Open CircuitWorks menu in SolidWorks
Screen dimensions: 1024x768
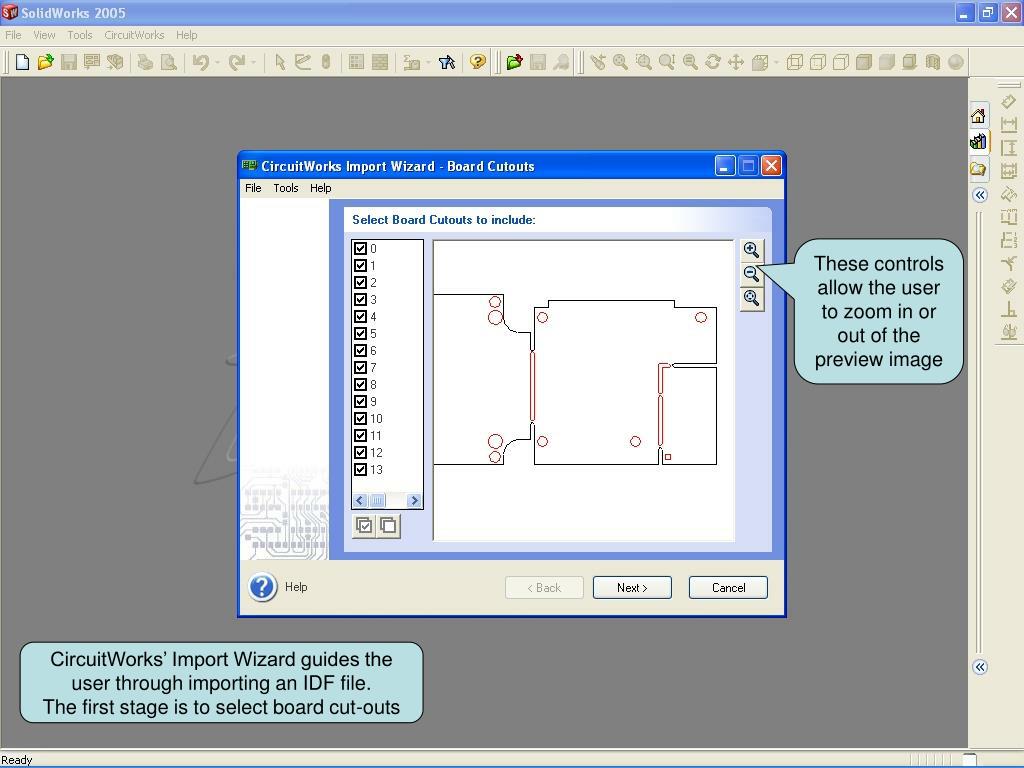pyautogui.click(x=134, y=35)
